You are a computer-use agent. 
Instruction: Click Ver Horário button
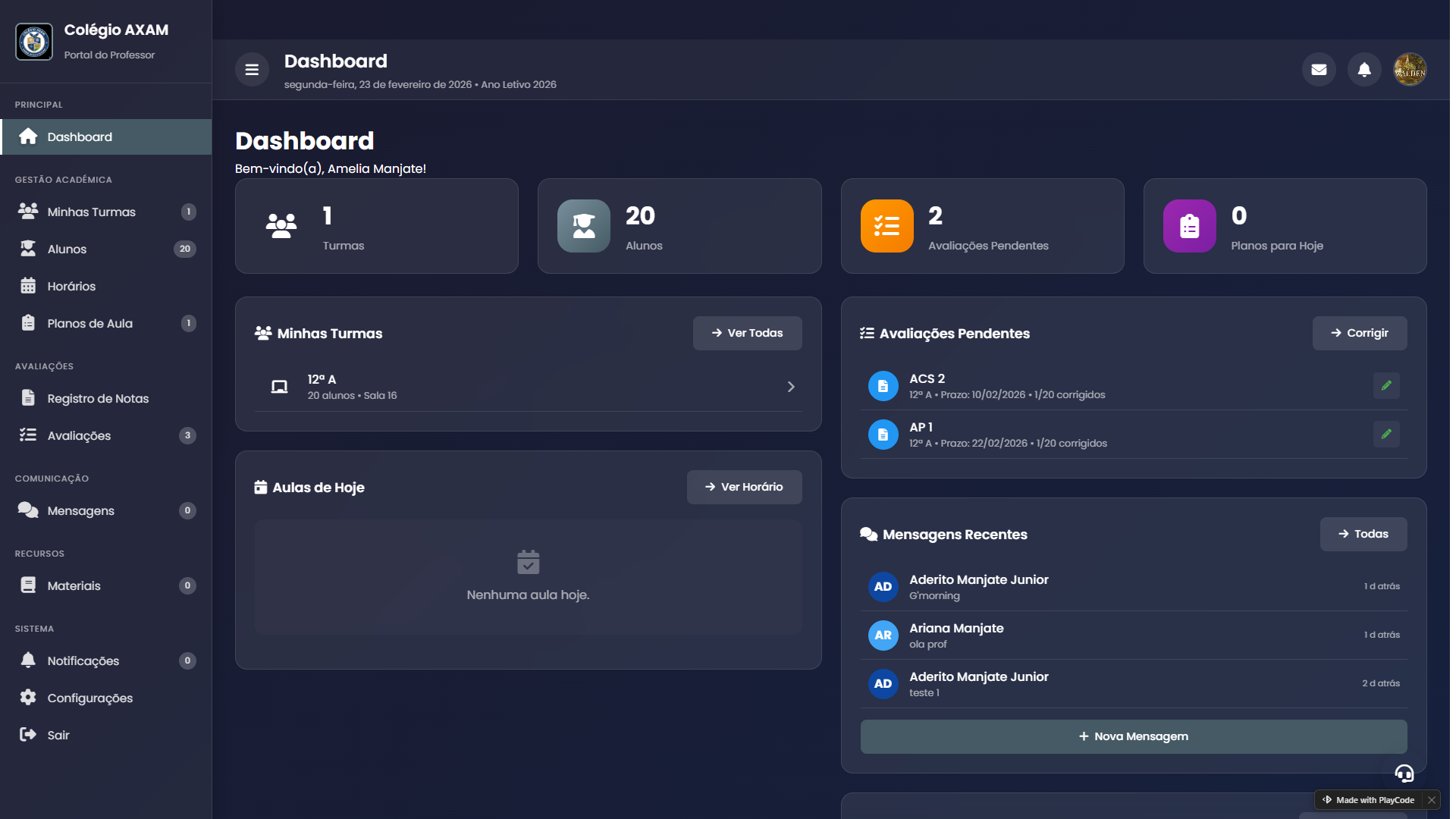(744, 488)
